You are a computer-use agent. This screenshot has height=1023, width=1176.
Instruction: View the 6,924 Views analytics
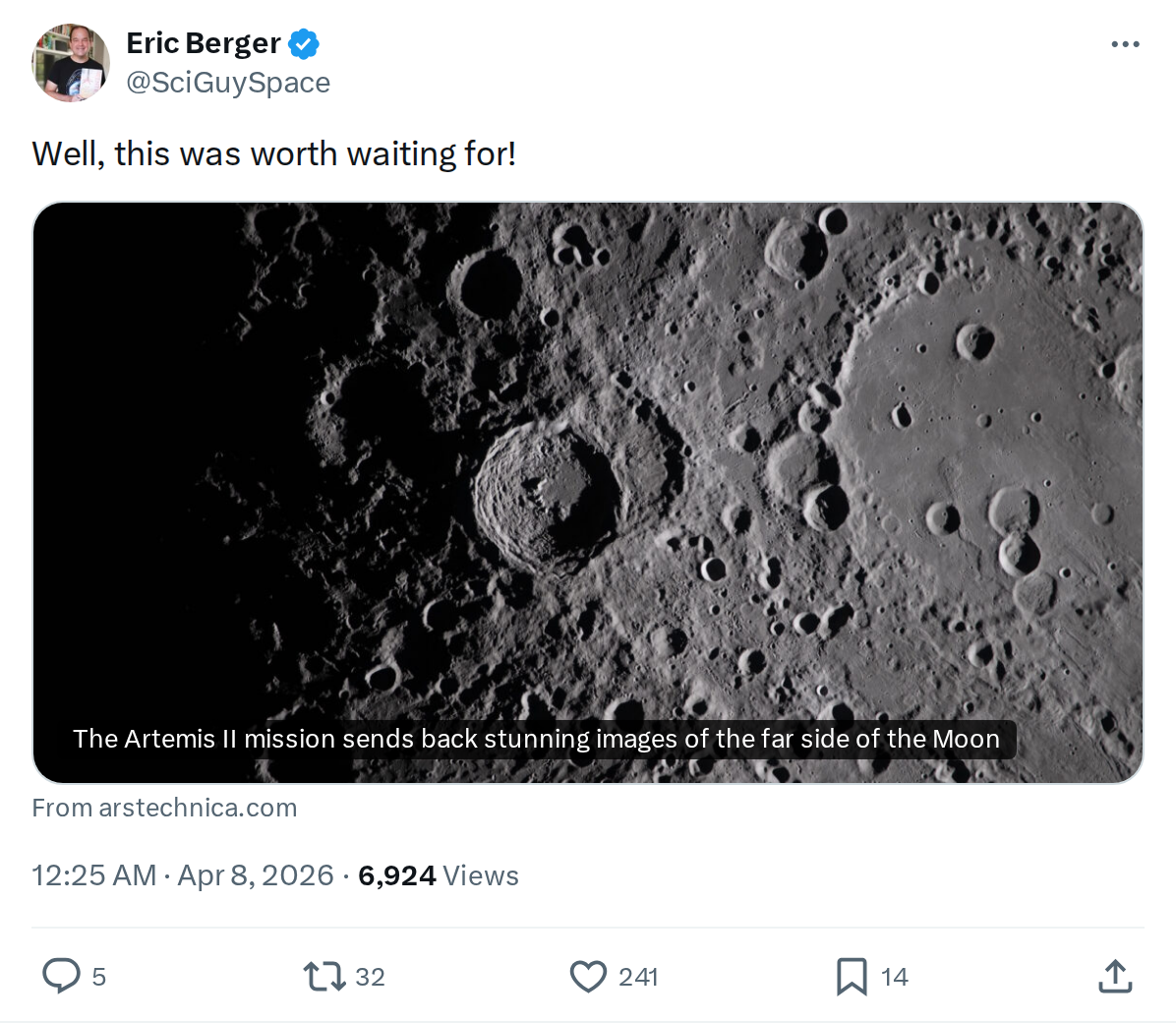[439, 875]
